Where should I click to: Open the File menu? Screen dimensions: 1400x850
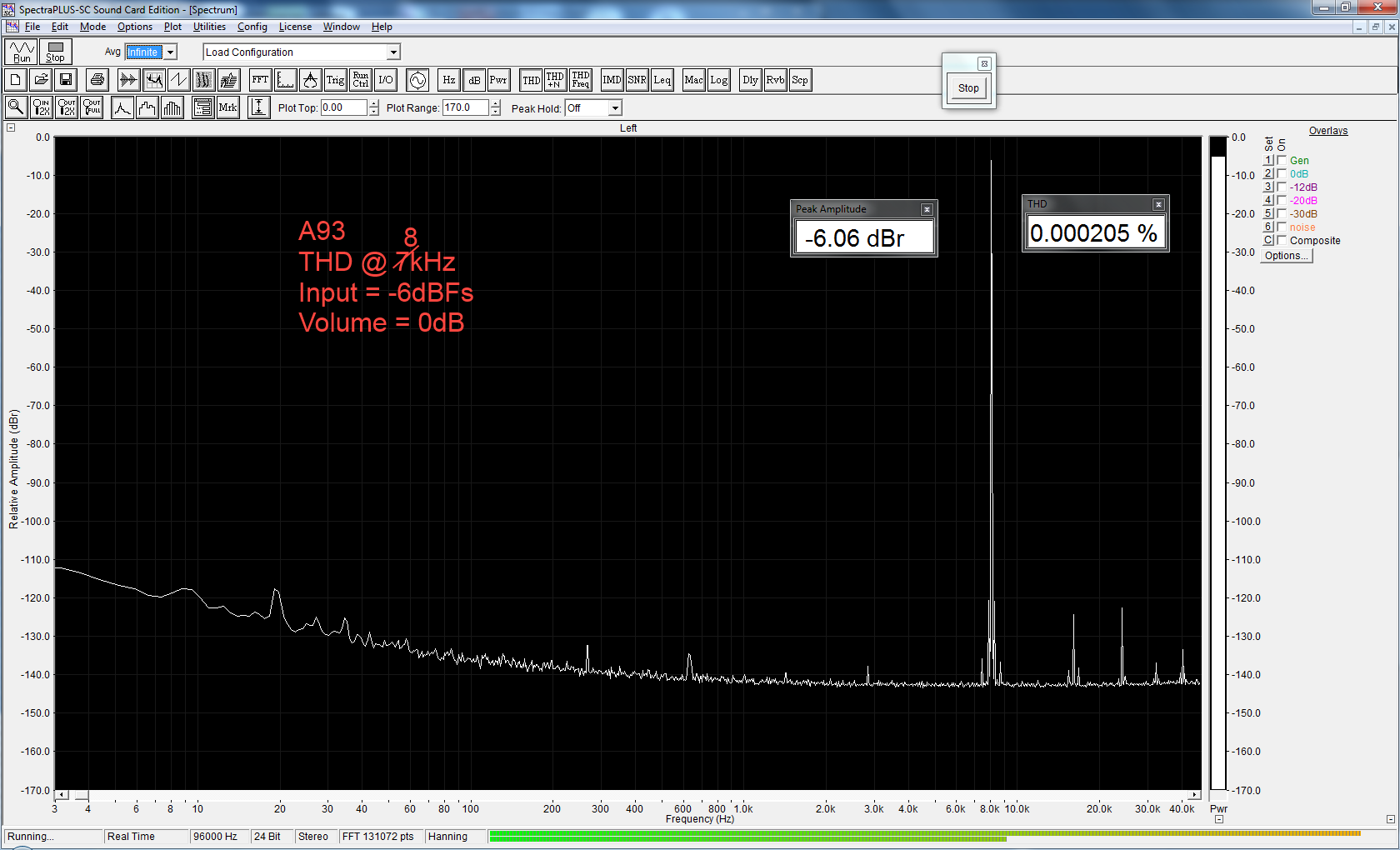tap(32, 27)
